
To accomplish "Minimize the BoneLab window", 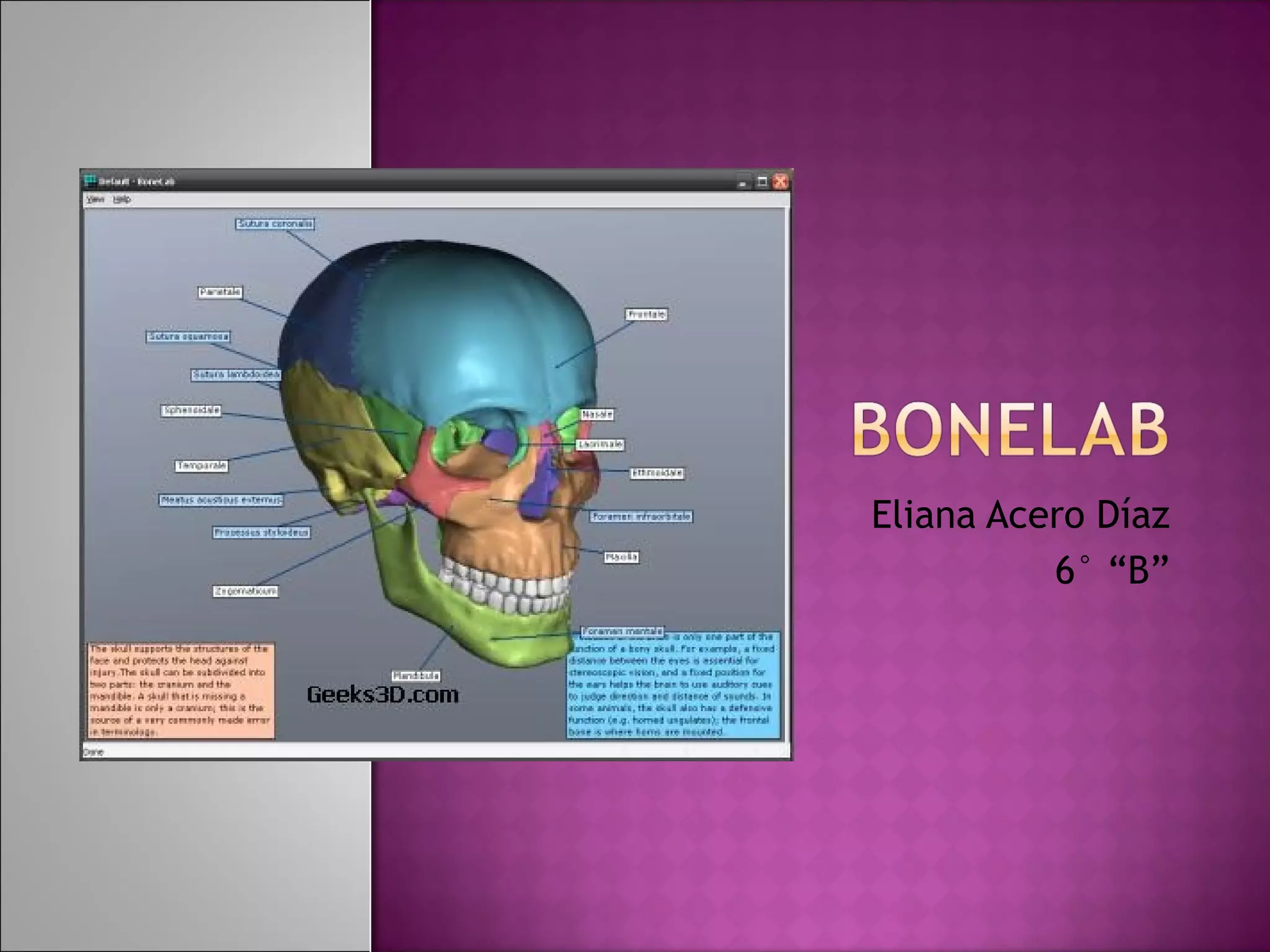I will pyautogui.click(x=742, y=182).
